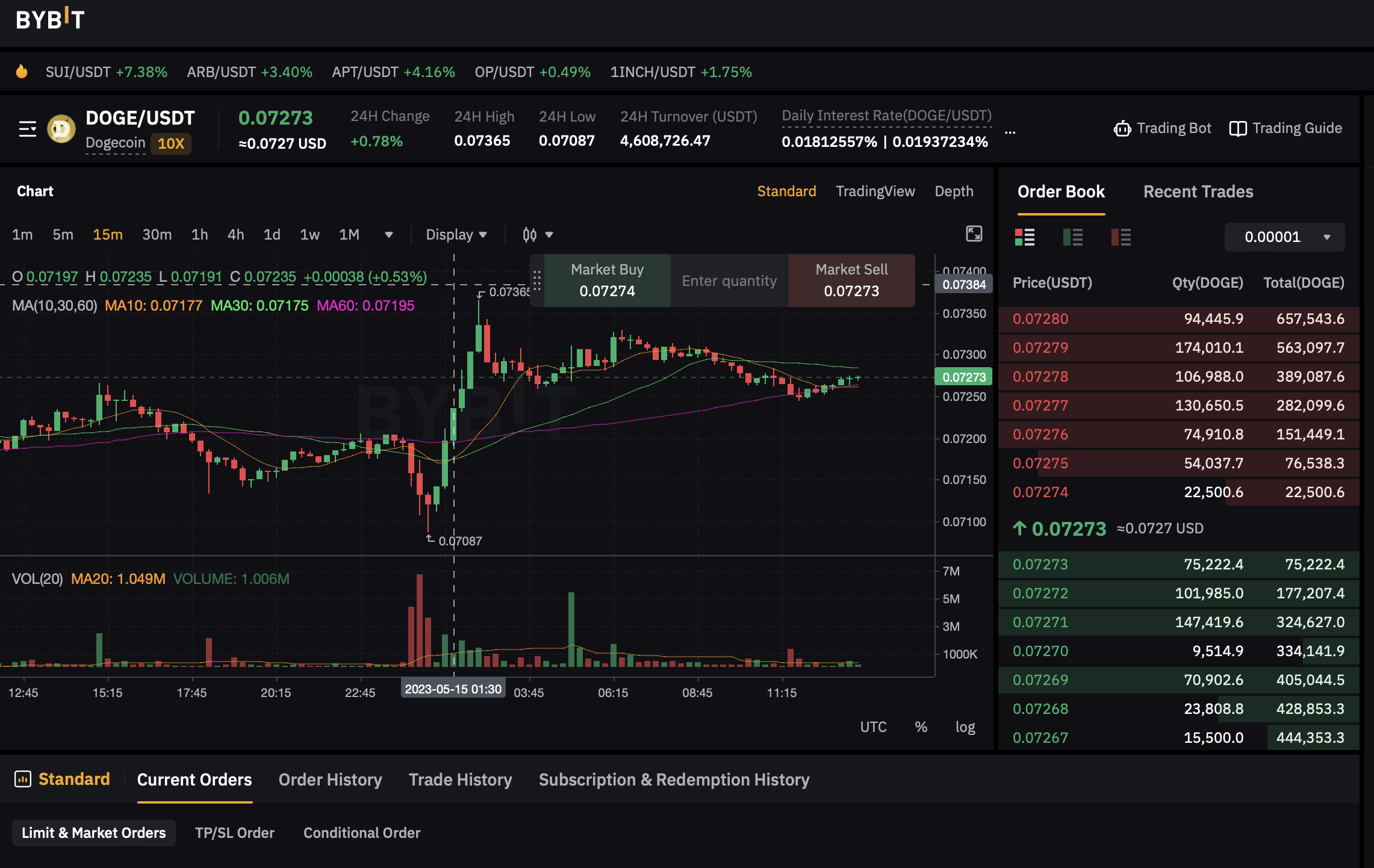1374x868 pixels.
Task: Open the Recent Trades tab
Action: (x=1198, y=192)
